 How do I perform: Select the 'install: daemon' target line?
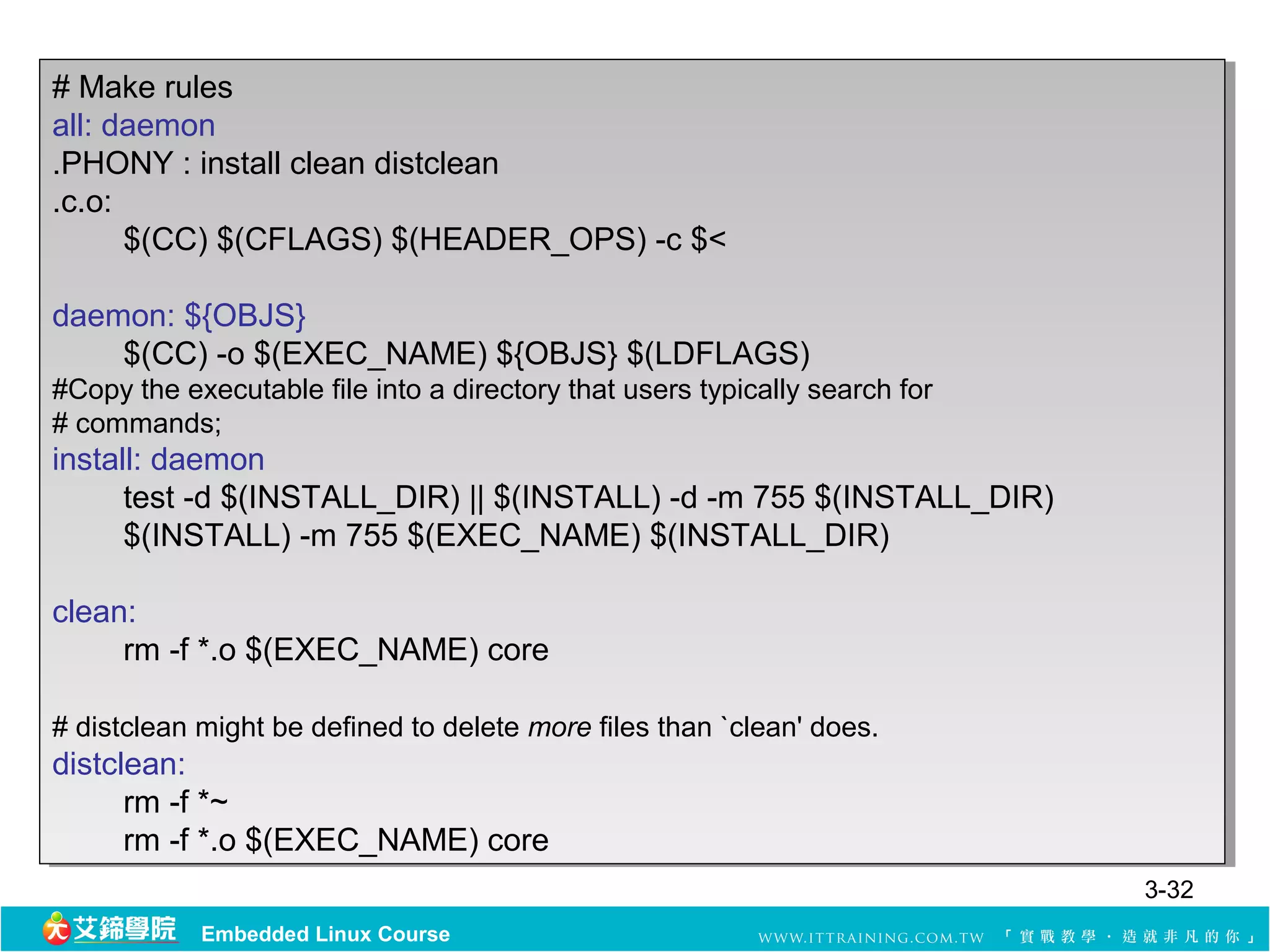point(158,459)
